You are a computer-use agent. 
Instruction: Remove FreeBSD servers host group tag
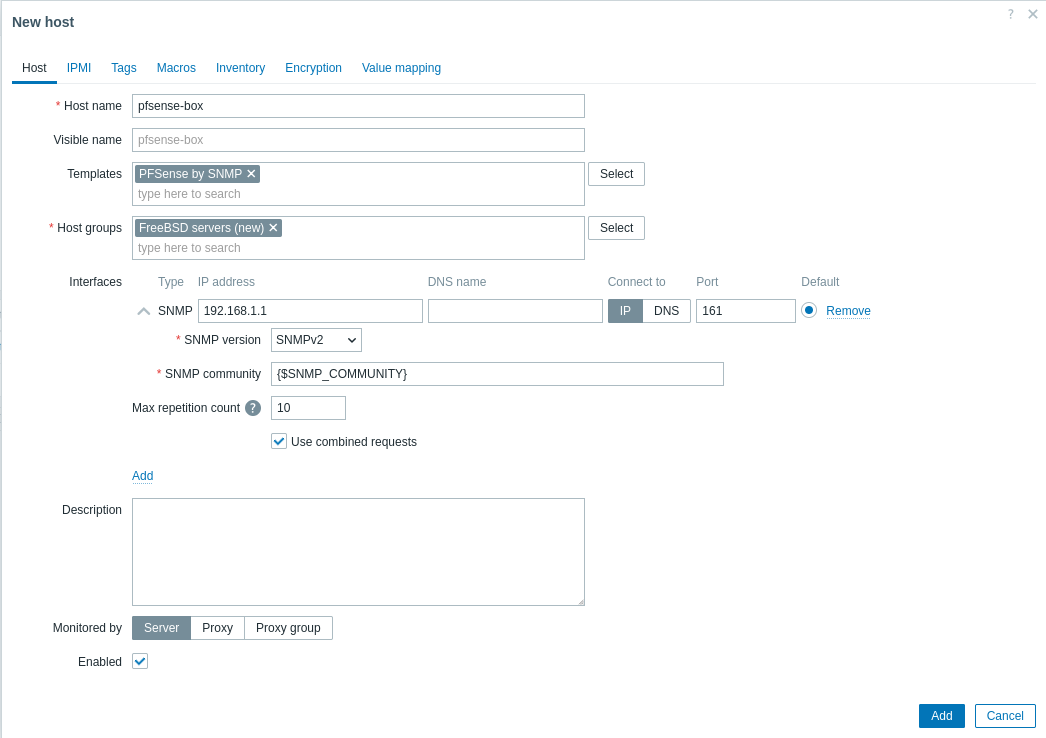point(273,228)
